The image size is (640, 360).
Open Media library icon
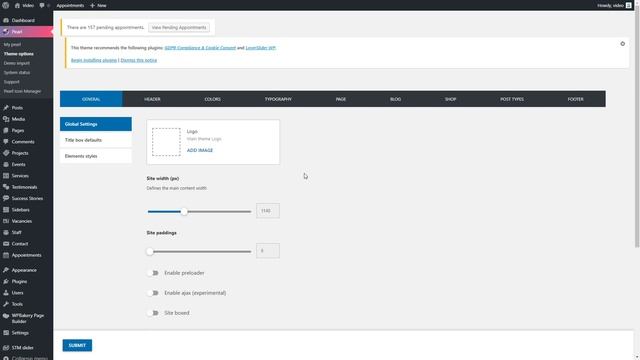point(6,119)
